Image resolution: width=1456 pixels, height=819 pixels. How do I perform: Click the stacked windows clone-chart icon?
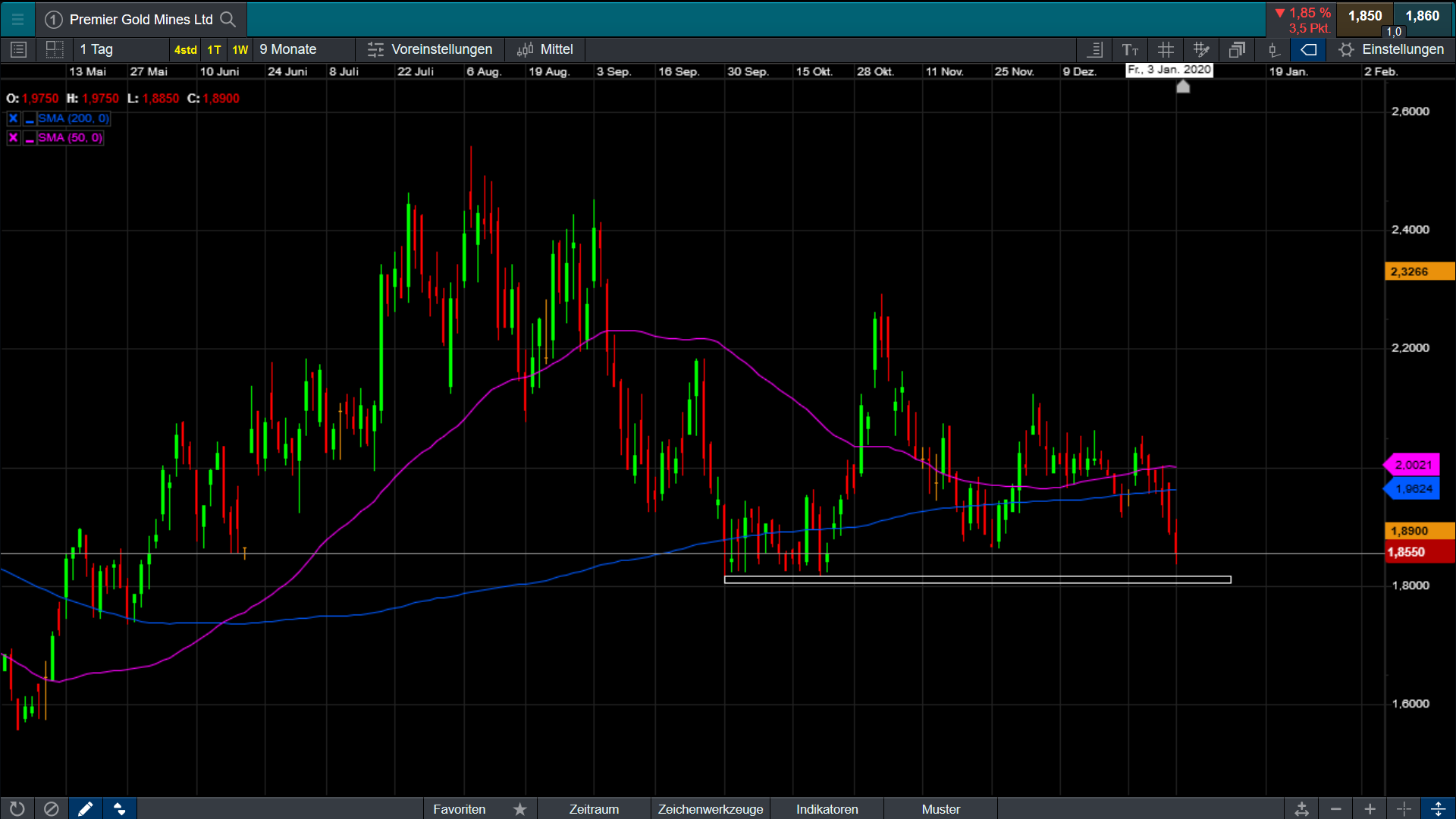point(1237,50)
